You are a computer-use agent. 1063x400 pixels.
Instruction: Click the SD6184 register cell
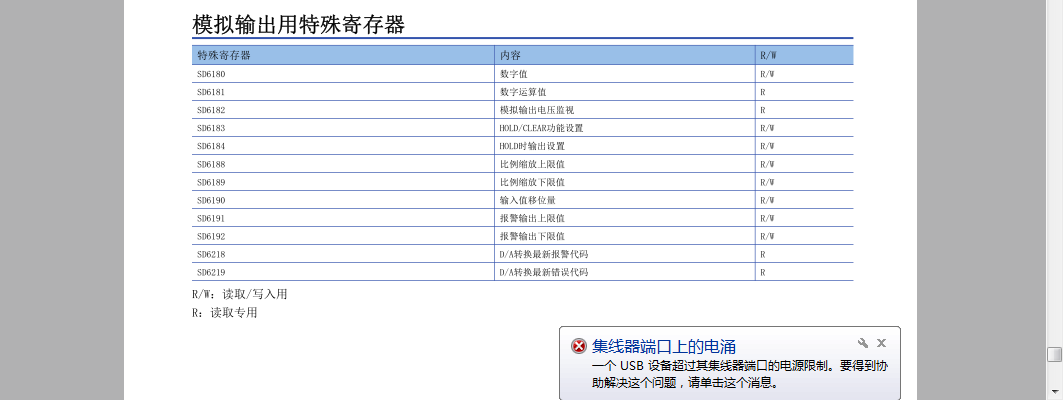point(211,146)
